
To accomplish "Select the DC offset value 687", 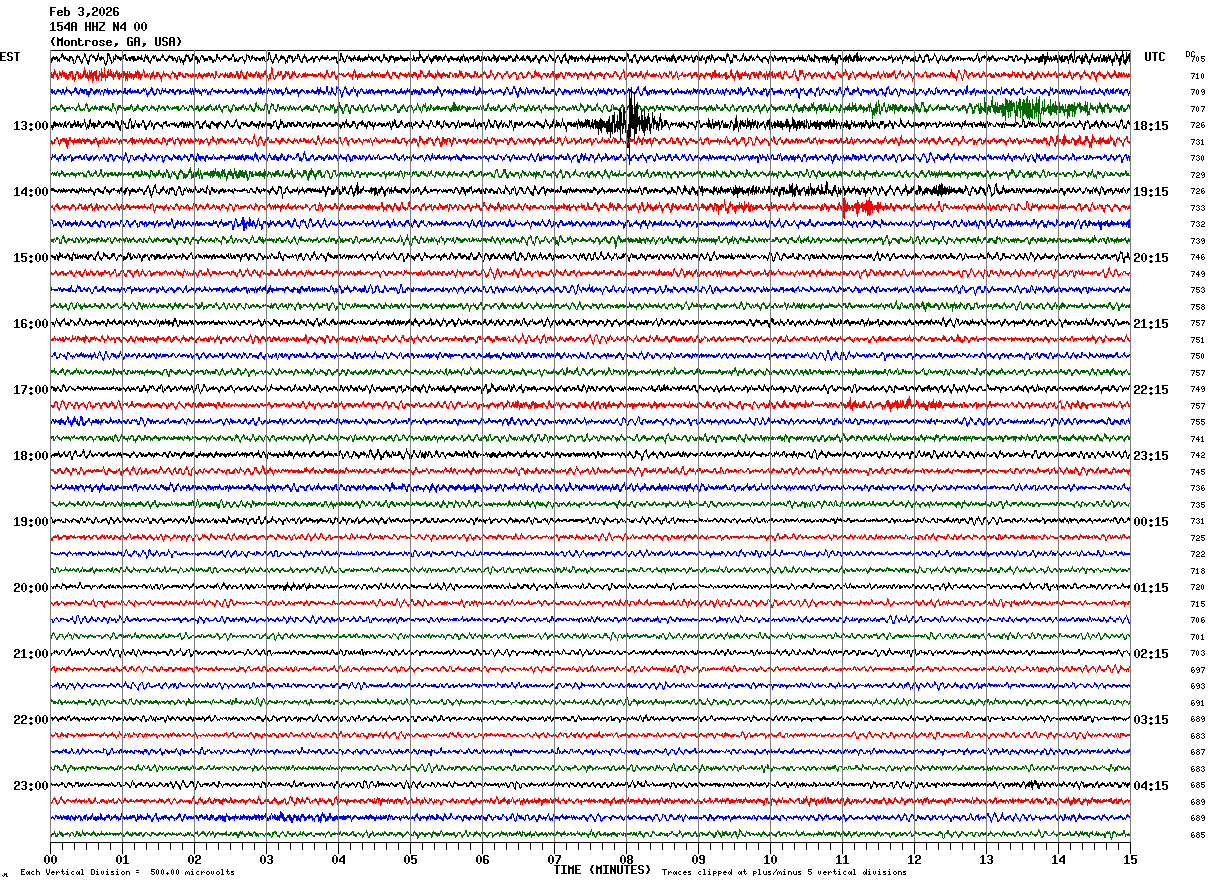I will coord(1197,752).
